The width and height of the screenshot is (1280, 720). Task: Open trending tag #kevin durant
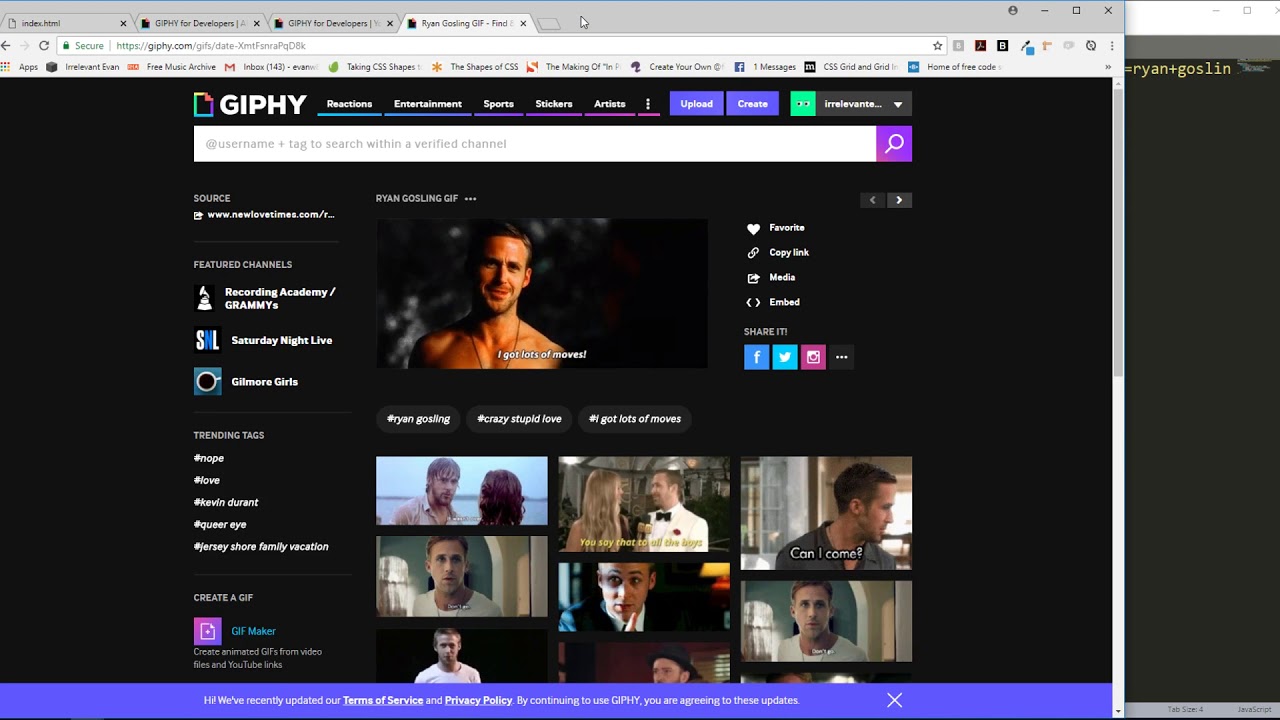[226, 502]
